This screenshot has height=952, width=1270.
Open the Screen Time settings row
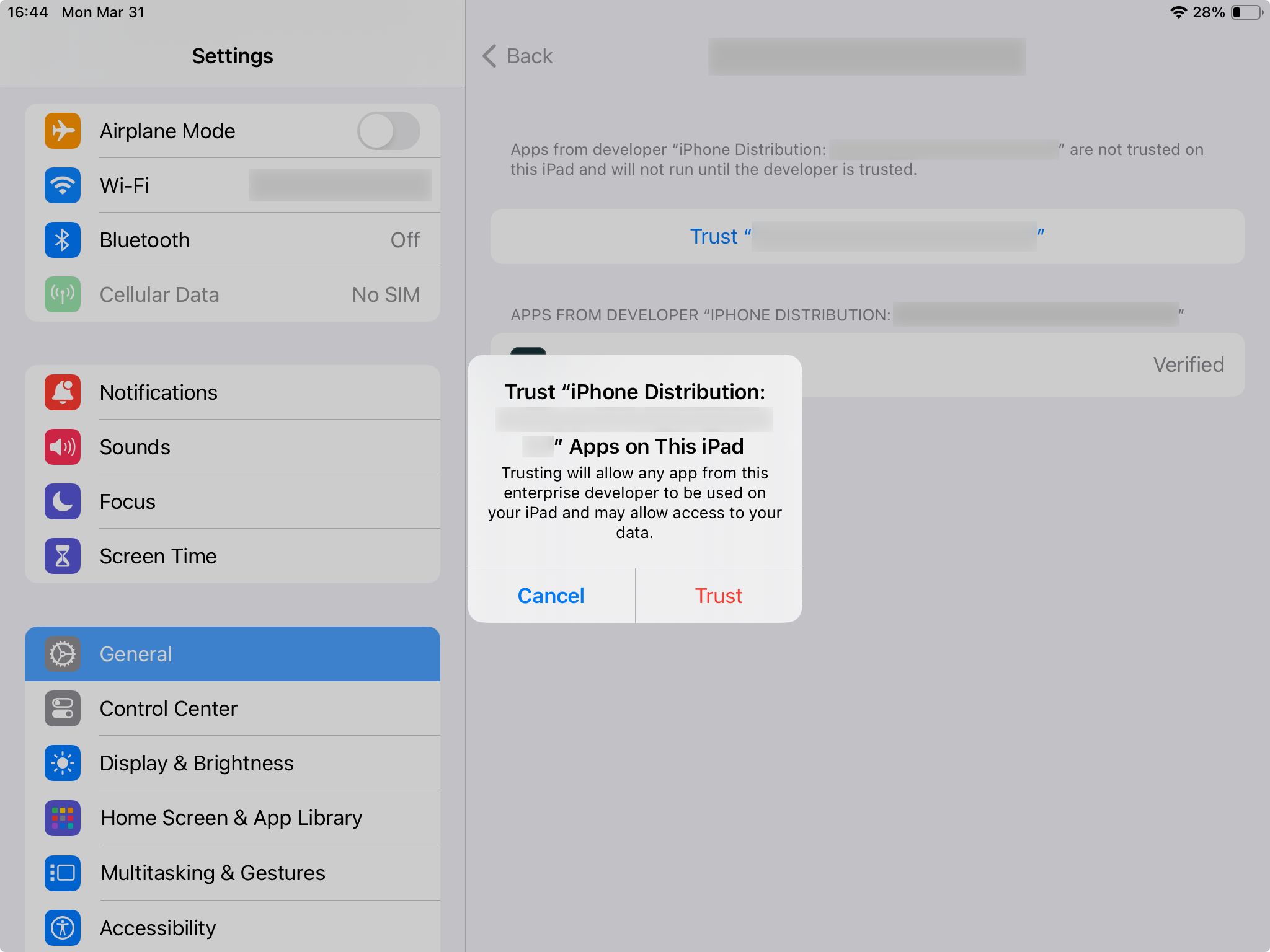pos(233,556)
